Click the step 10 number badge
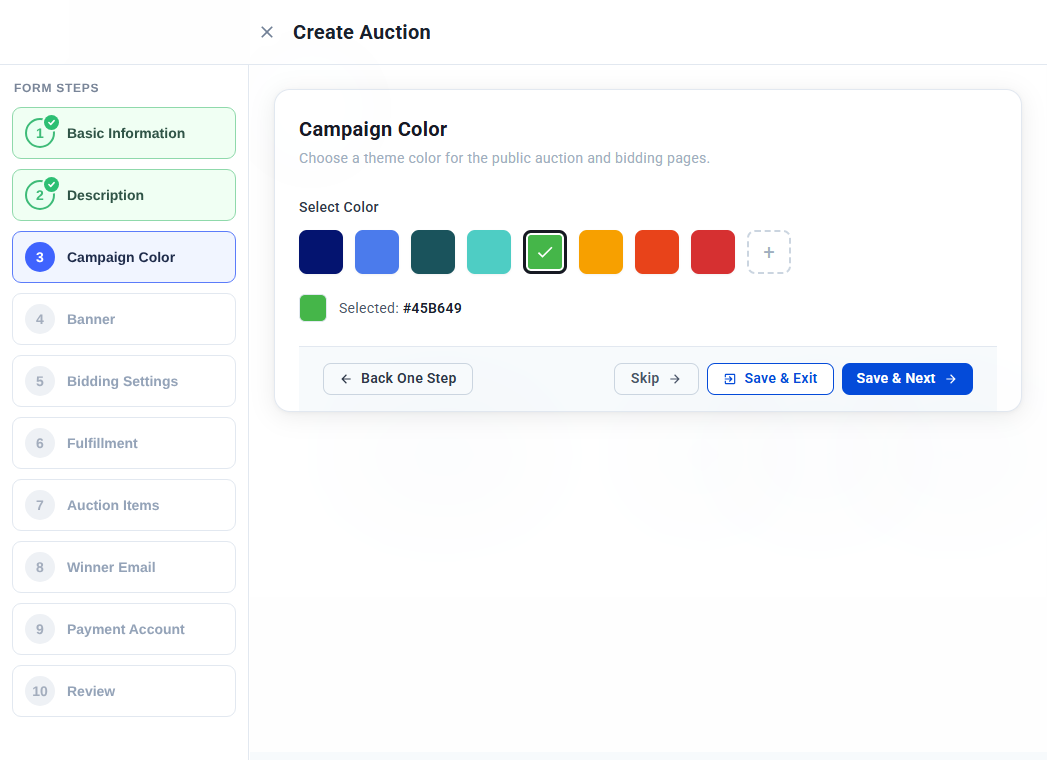The height and width of the screenshot is (760, 1047). point(40,691)
